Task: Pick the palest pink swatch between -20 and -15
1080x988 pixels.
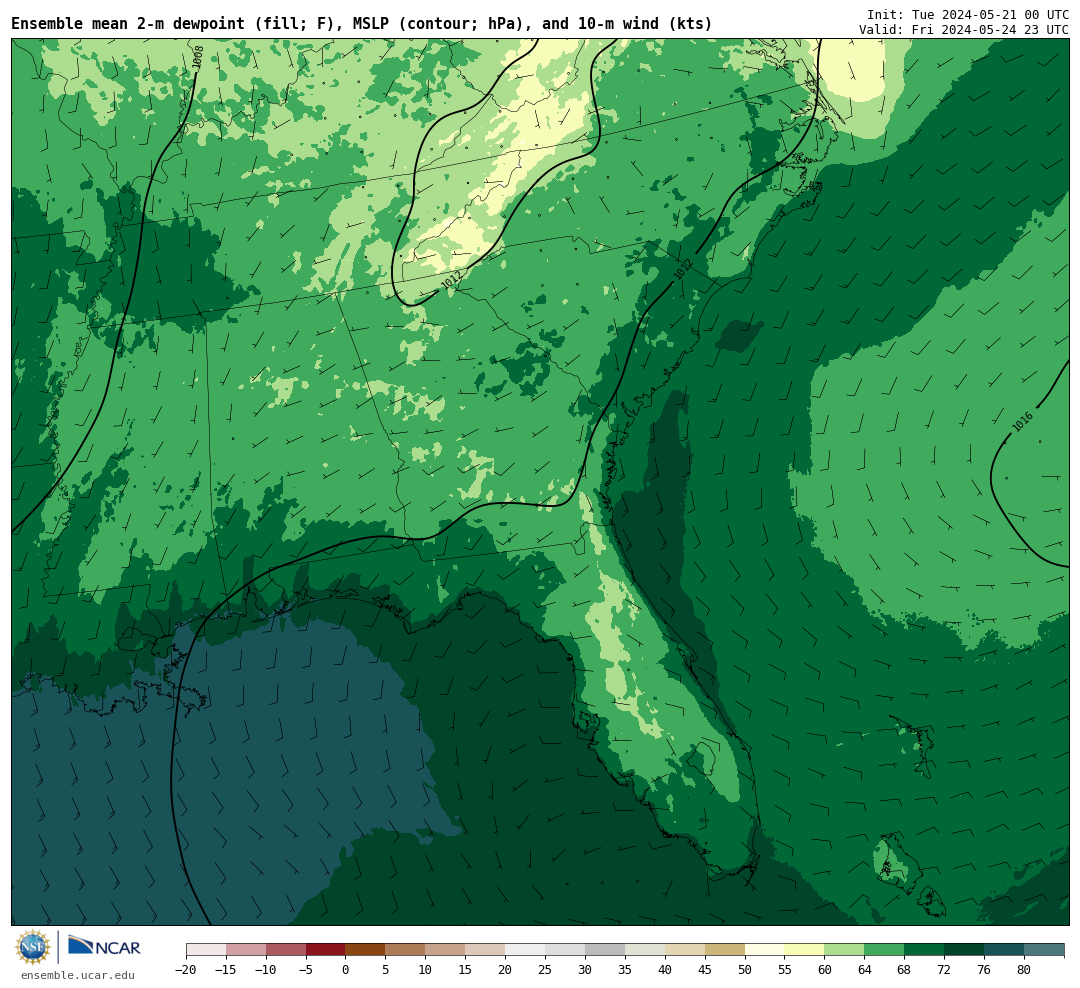Action: pyautogui.click(x=206, y=950)
